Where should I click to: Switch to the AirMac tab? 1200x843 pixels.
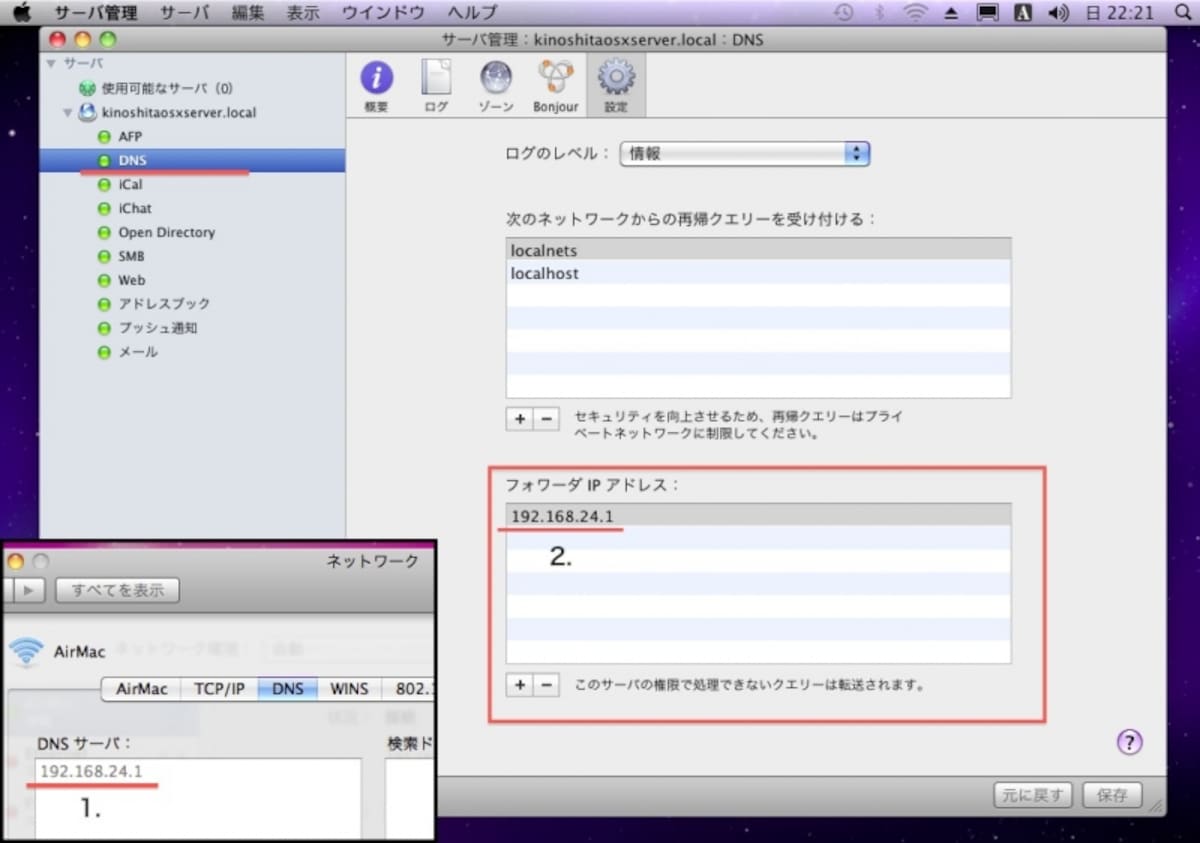(142, 689)
